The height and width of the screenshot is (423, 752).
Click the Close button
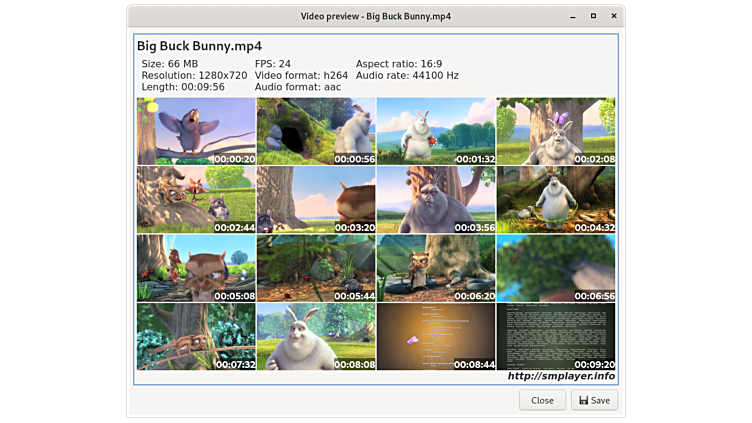pyautogui.click(x=542, y=400)
